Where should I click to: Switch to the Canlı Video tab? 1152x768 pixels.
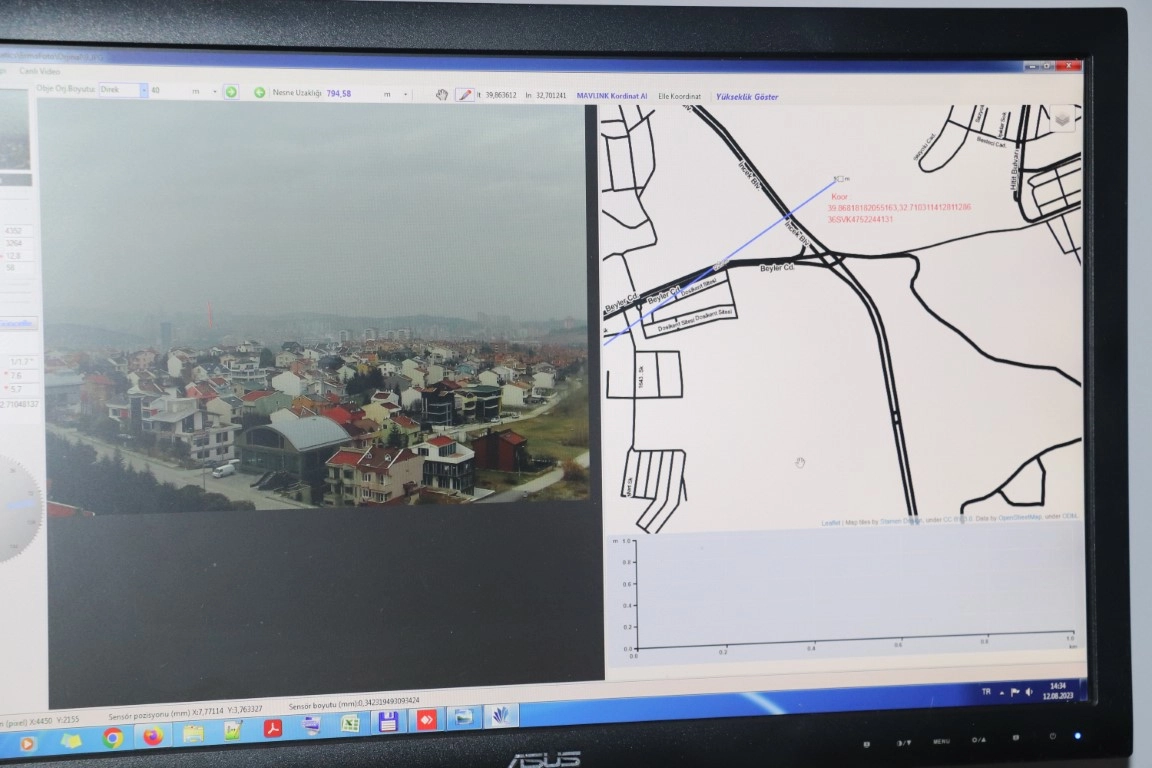(x=40, y=72)
